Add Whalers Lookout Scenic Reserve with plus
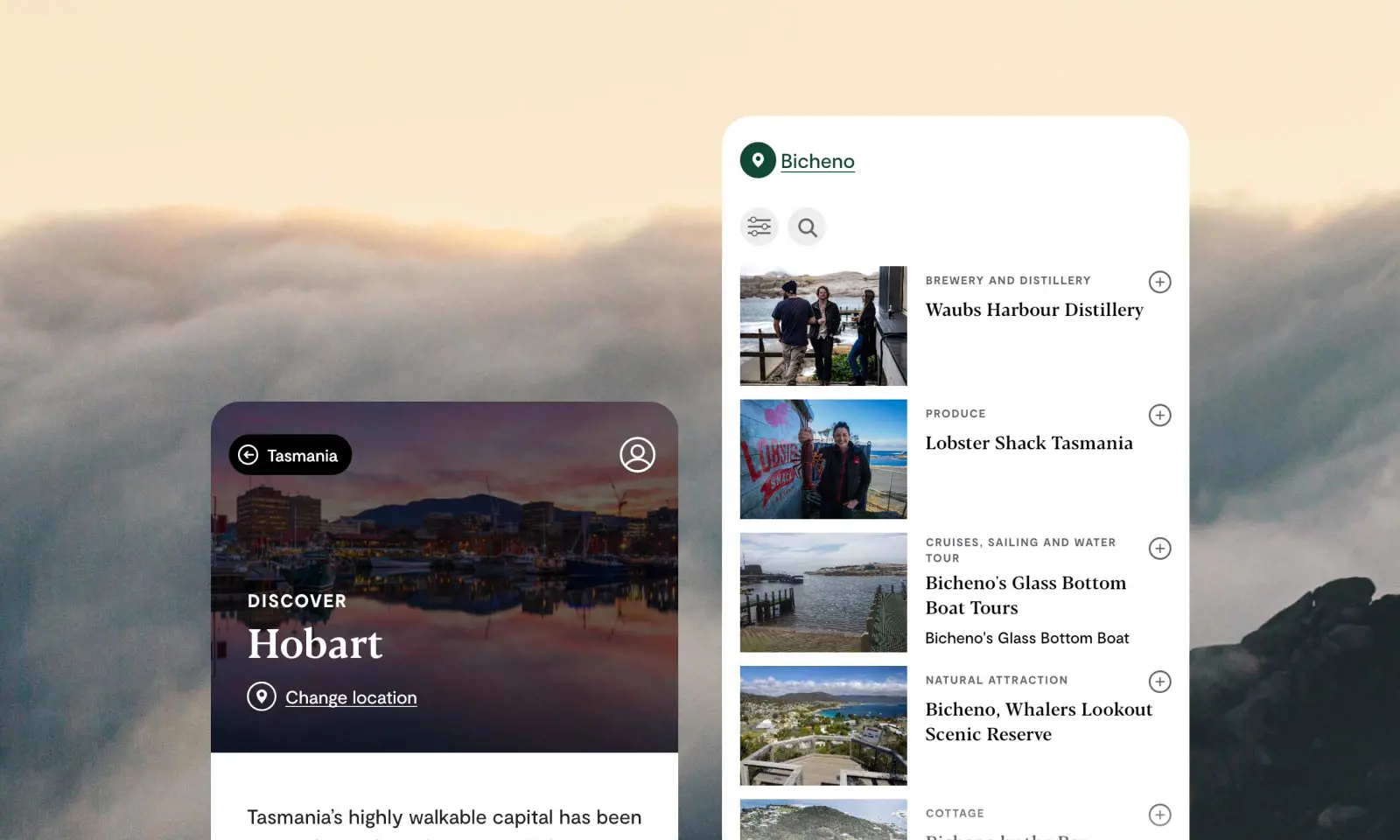This screenshot has height=840, width=1400. (1159, 682)
